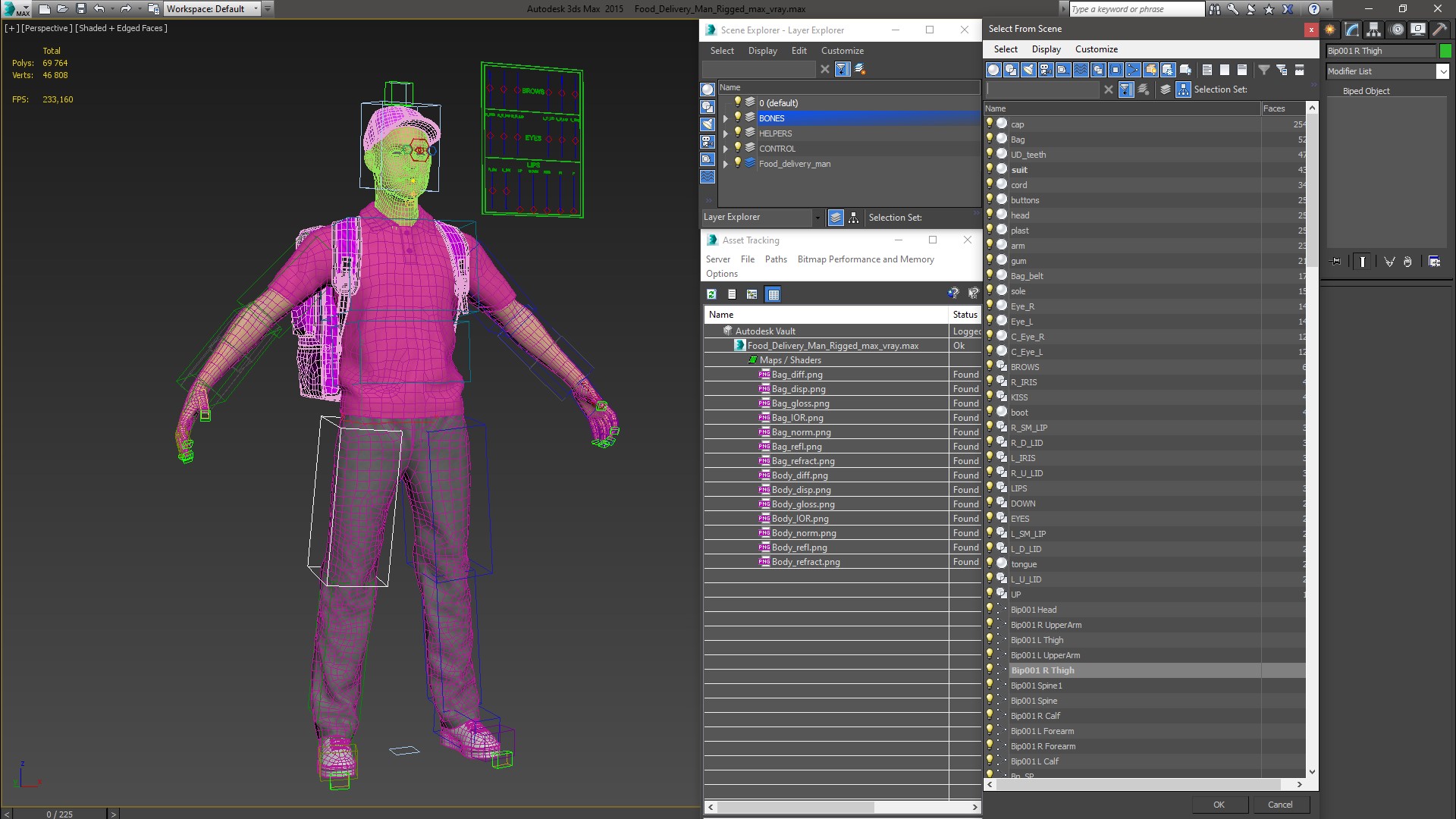This screenshot has height=819, width=1456.
Task: Open the Hierarchy command panel tab
Action: click(x=1374, y=30)
